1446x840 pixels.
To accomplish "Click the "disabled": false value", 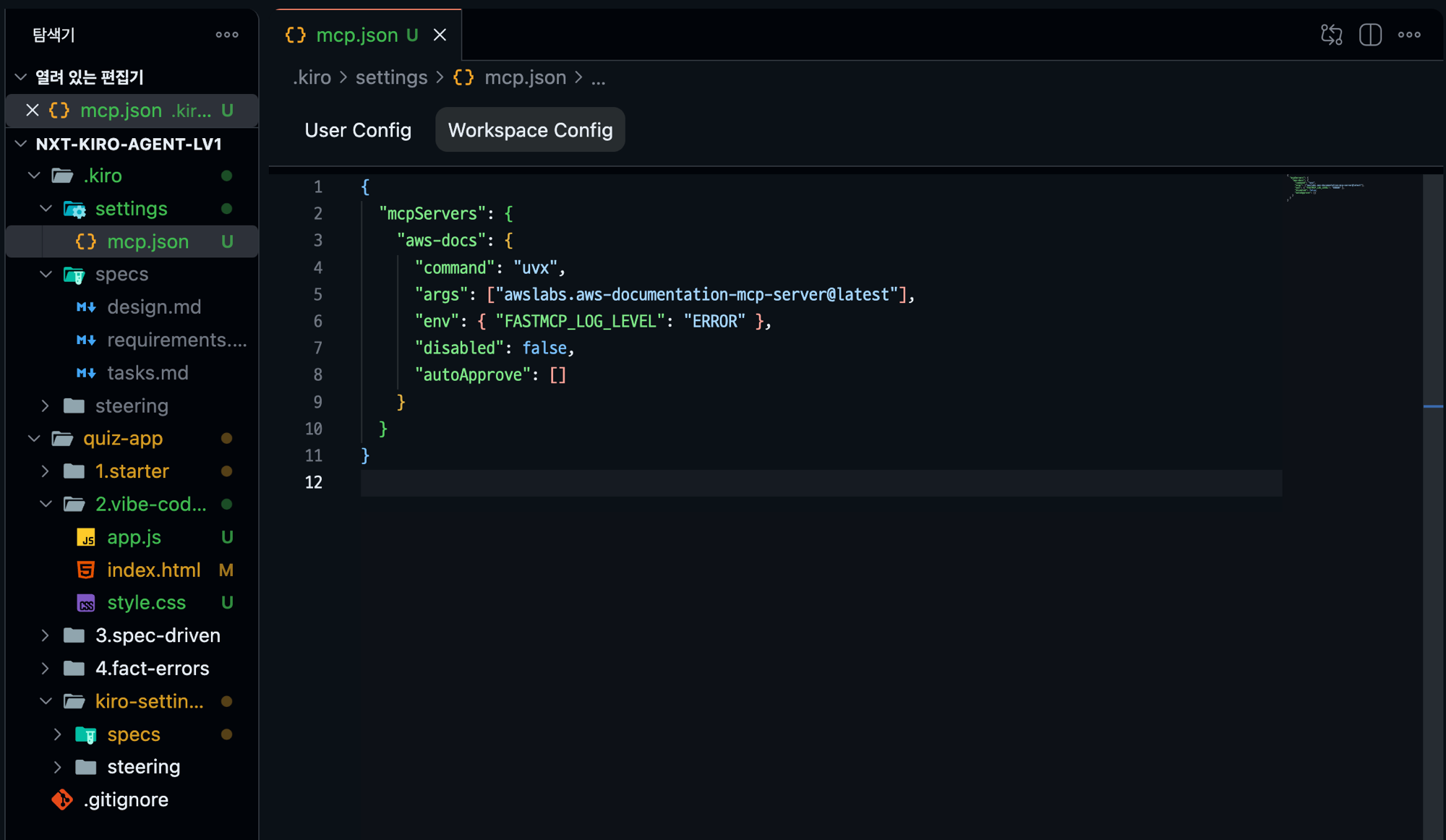I will [544, 348].
